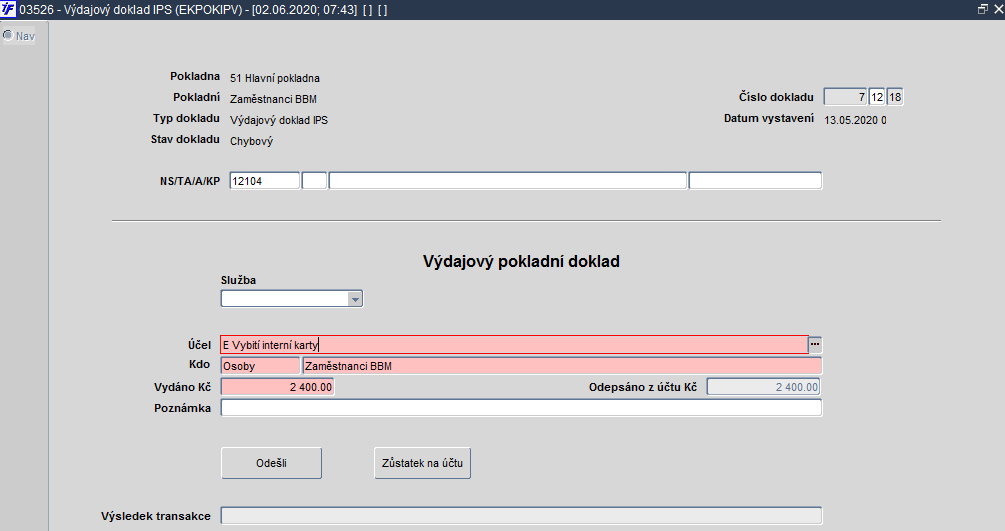Click the Číslo dokladu field containing 7
The image size is (1005, 531).
[x=845, y=97]
